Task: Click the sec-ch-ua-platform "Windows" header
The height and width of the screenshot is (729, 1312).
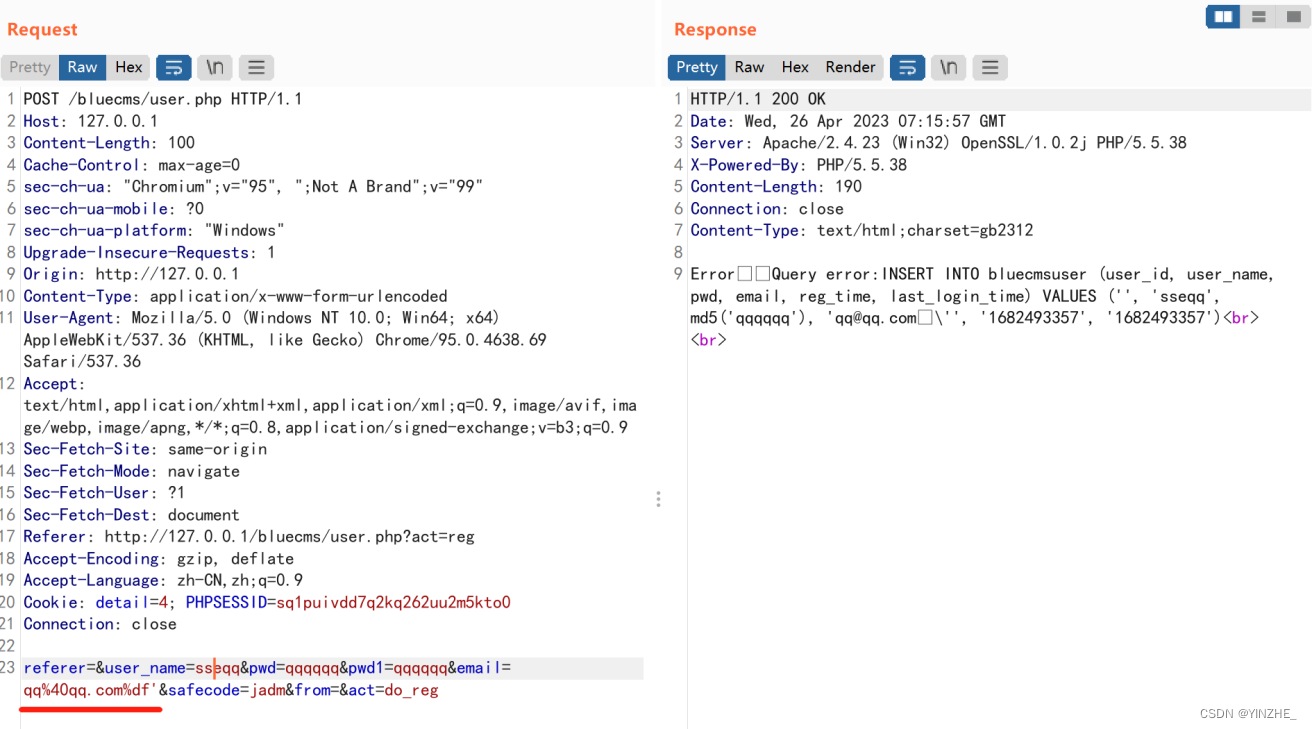Action: [154, 231]
